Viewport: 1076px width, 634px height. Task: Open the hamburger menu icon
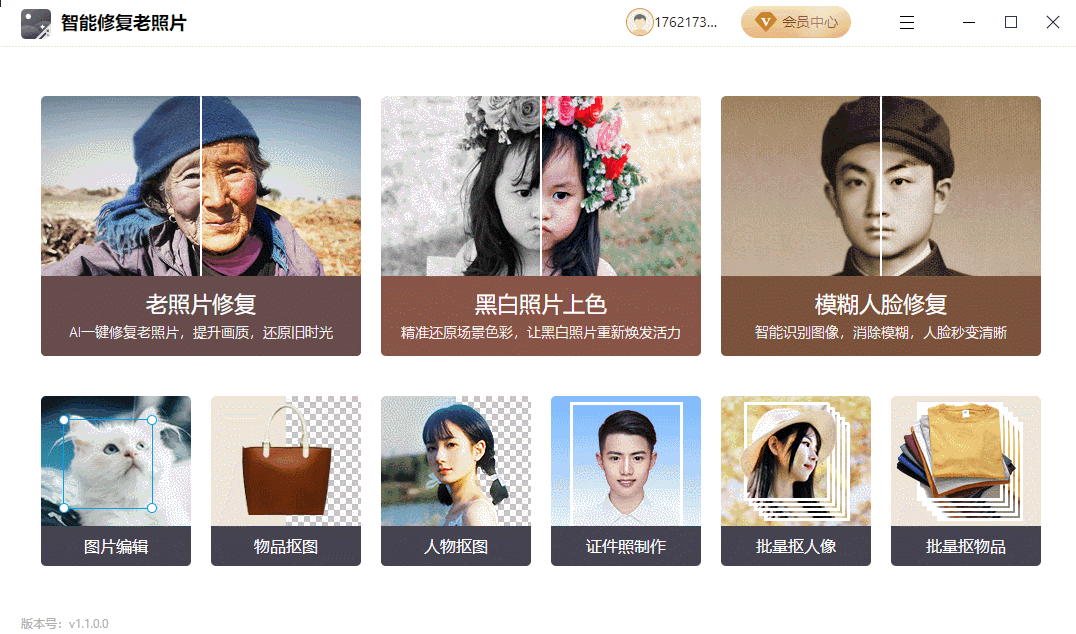point(907,23)
